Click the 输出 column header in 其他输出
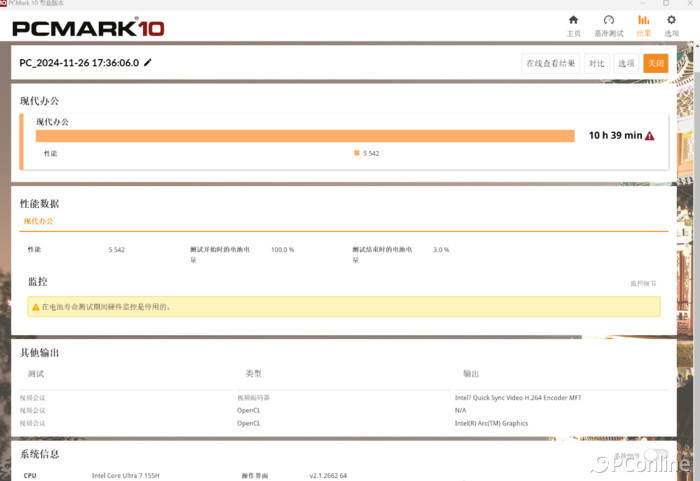Screen dimensions: 700x481 pyautogui.click(x=471, y=374)
